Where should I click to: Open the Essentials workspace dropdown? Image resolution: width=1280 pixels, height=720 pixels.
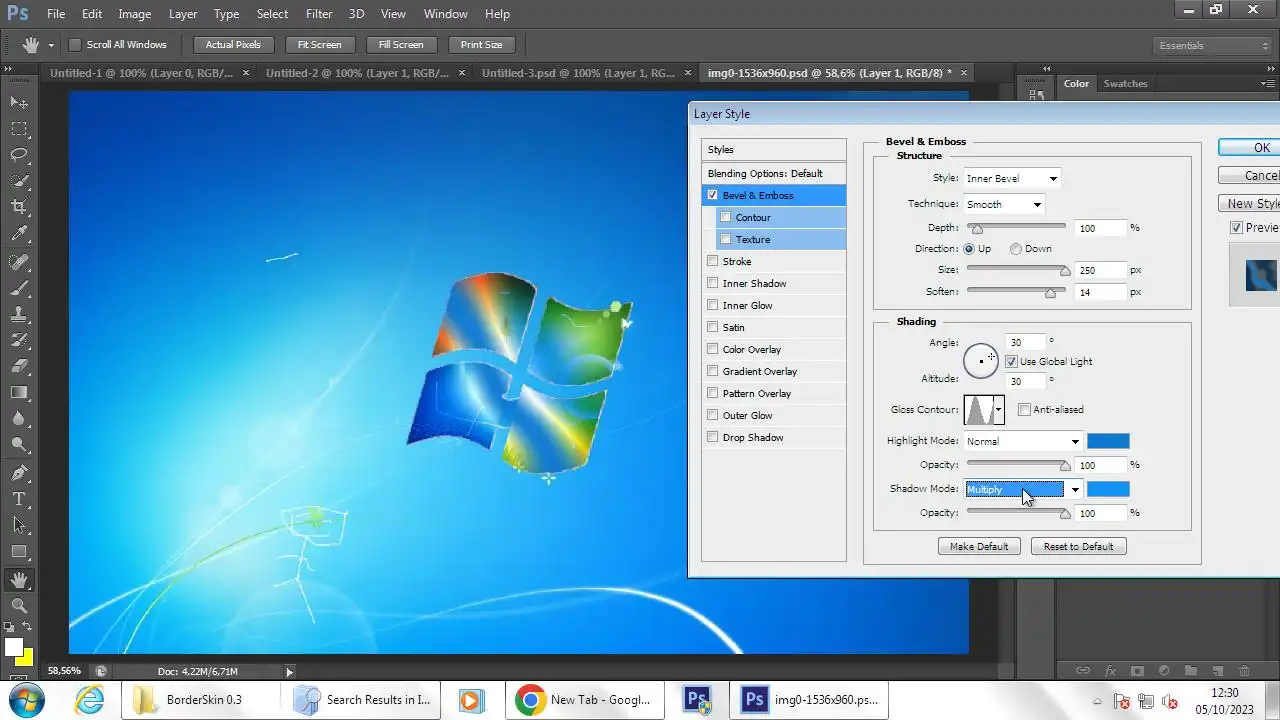coord(1211,45)
